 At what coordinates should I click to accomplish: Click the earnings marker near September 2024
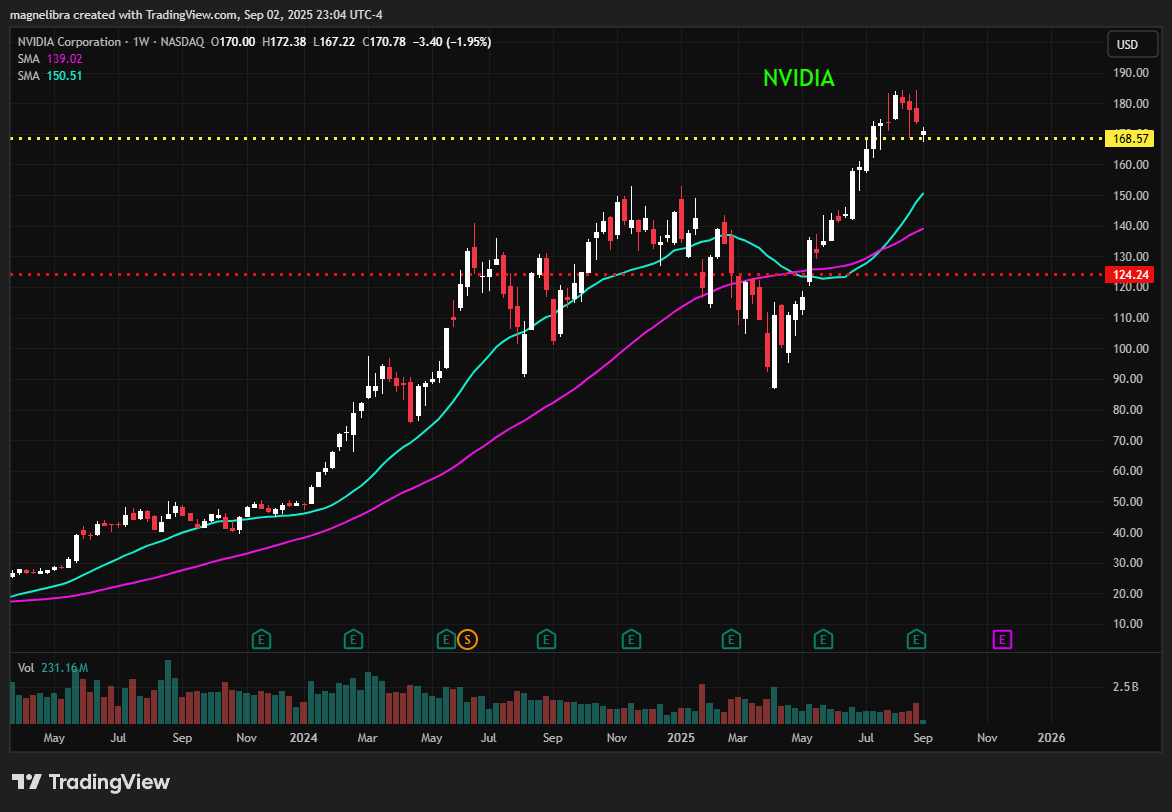point(546,639)
